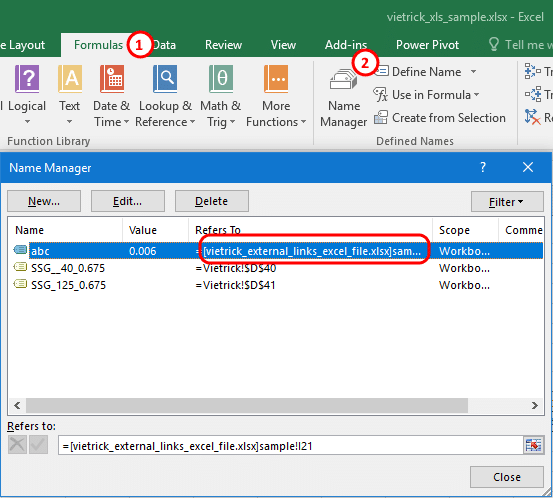The height and width of the screenshot is (498, 553).
Task: Click the Edit... button
Action: pos(128,201)
